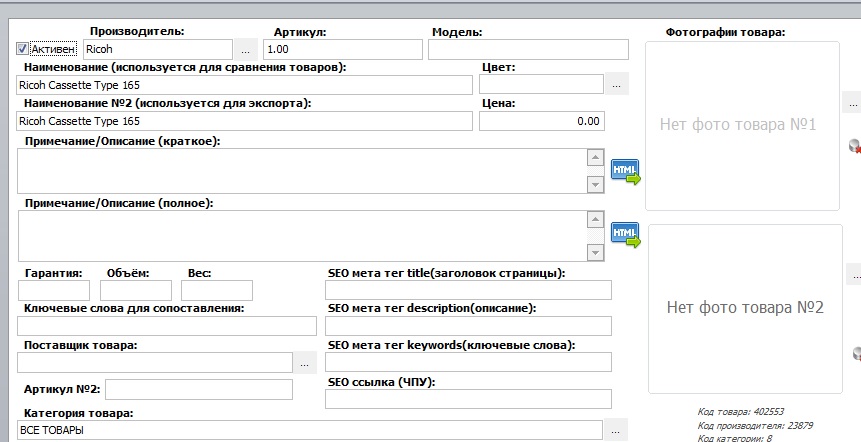This screenshot has height=442, width=861.
Task: Click the SEO meta keywords field
Action: (468, 362)
